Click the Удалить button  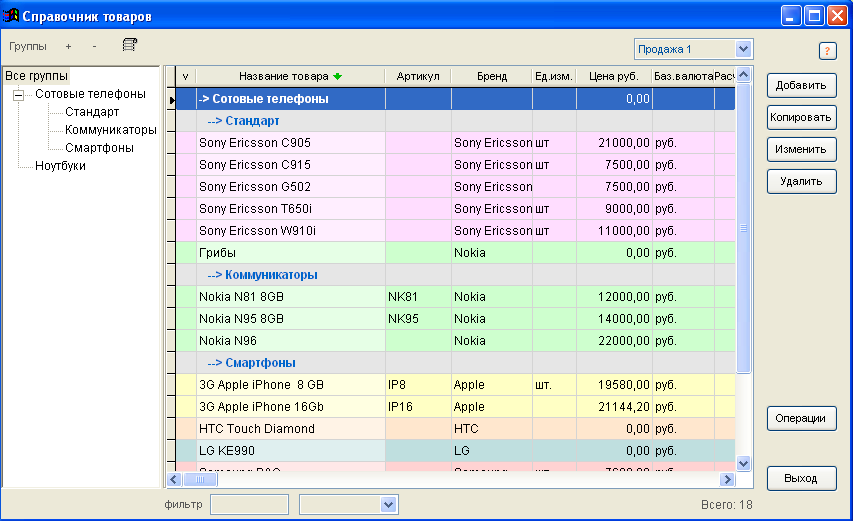(x=801, y=182)
